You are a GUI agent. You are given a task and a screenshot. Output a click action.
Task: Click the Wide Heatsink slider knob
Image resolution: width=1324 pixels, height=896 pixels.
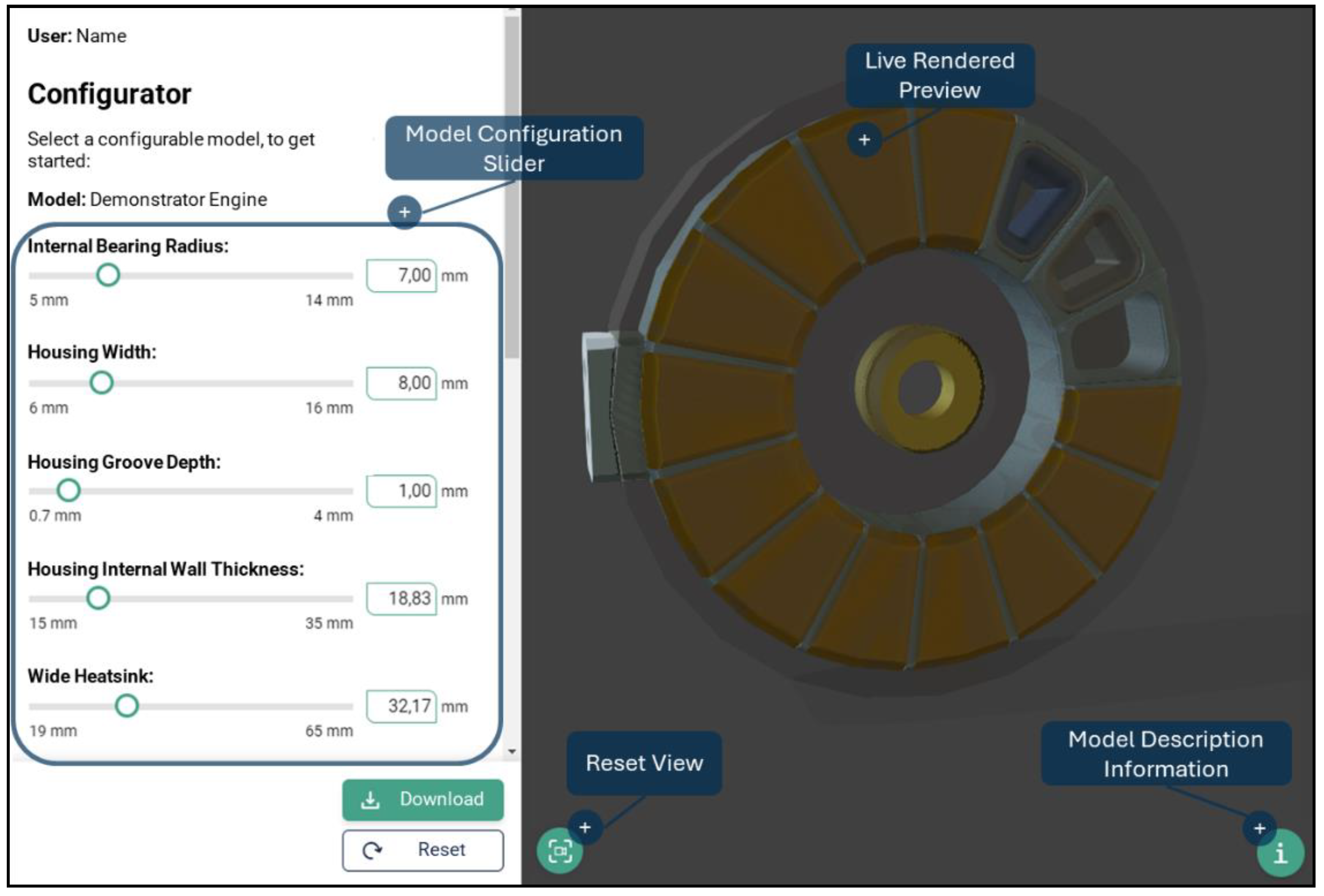coord(126,706)
